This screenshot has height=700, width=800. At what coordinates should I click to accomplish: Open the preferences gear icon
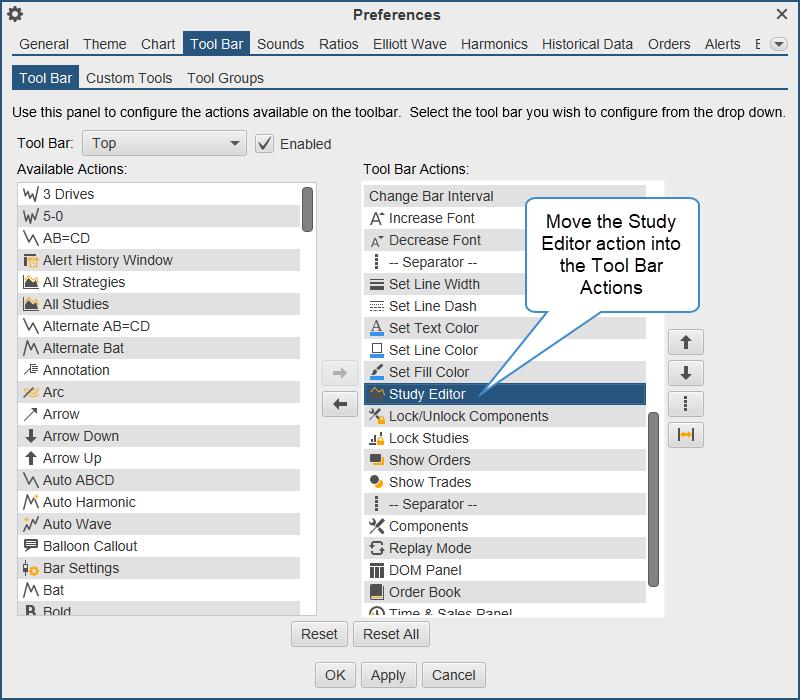pos(15,14)
